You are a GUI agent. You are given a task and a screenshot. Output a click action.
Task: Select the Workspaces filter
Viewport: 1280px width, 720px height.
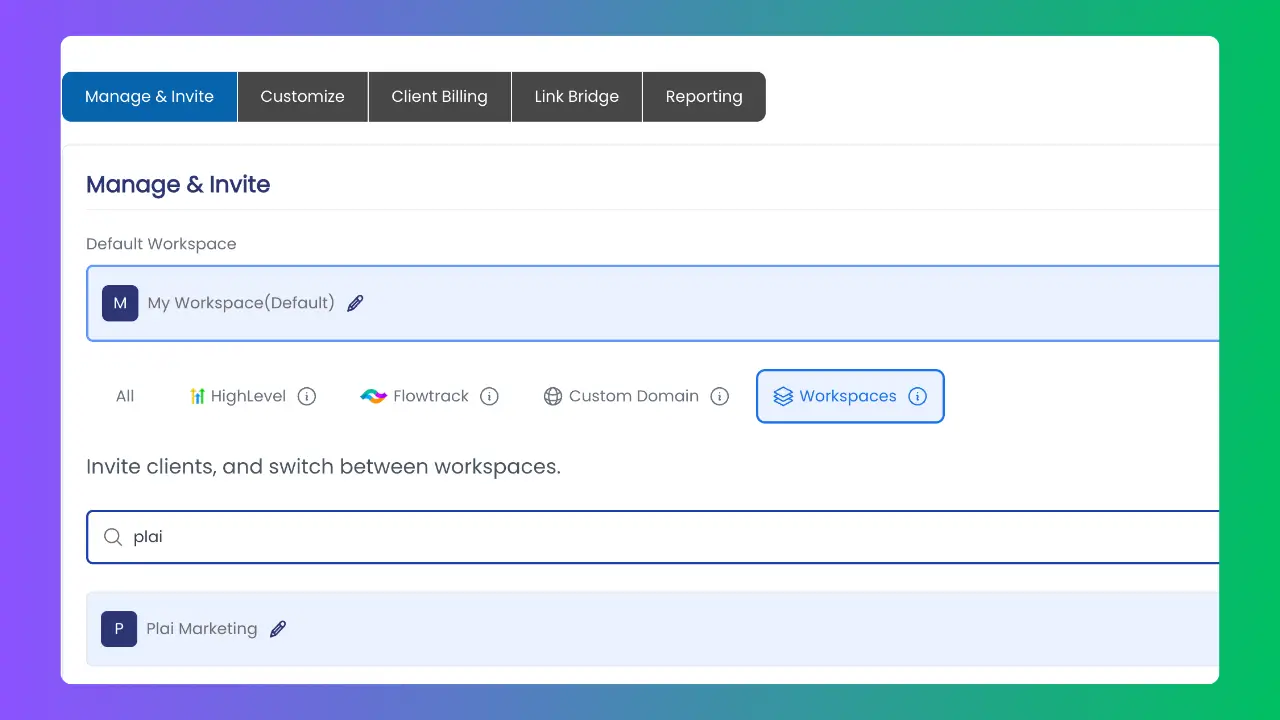850,396
